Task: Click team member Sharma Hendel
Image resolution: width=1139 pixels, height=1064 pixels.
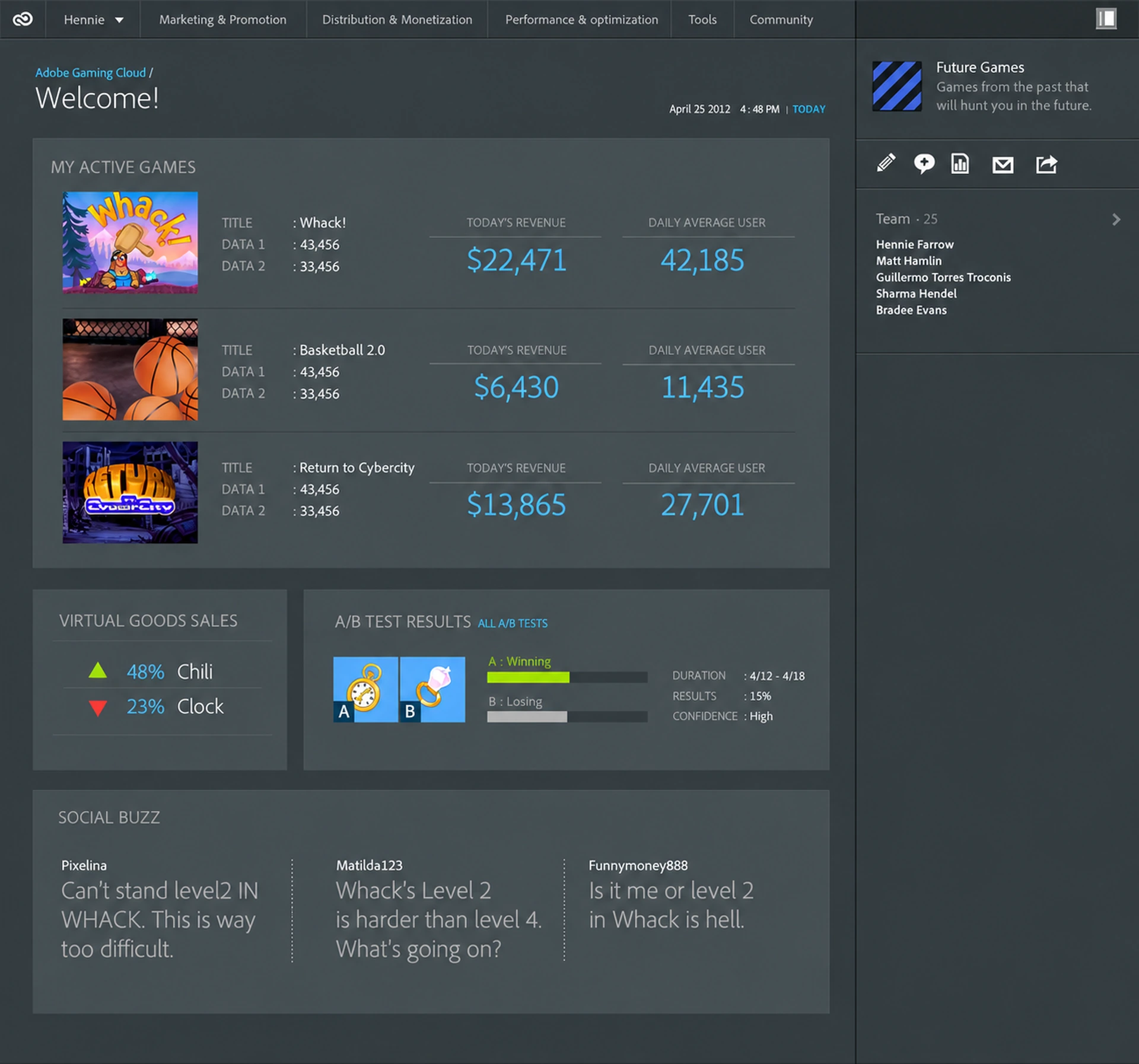Action: point(916,294)
